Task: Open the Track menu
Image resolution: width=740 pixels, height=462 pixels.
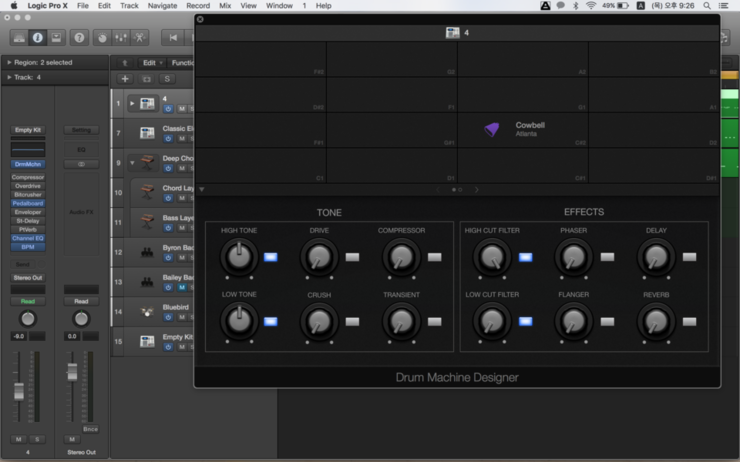Action: (129, 6)
